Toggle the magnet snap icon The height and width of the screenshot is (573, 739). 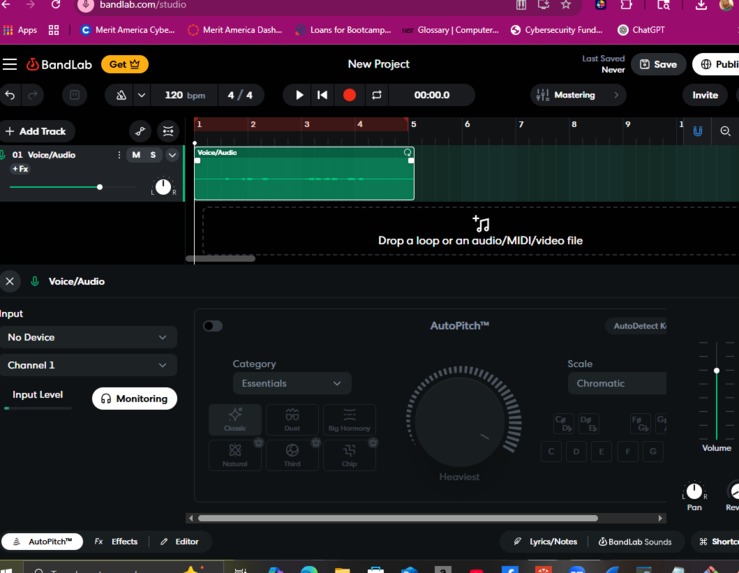[698, 131]
